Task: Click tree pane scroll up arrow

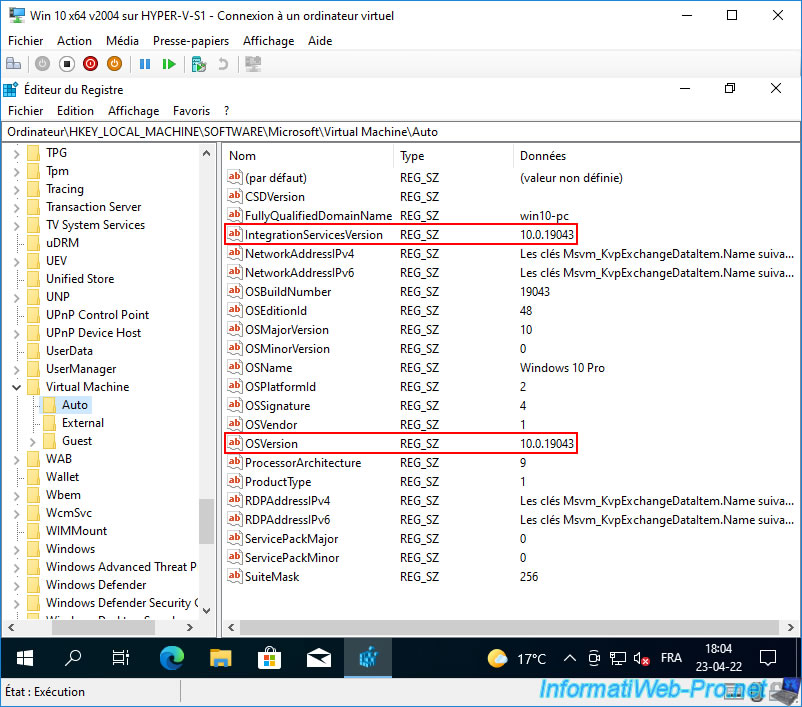Action: pos(206,153)
